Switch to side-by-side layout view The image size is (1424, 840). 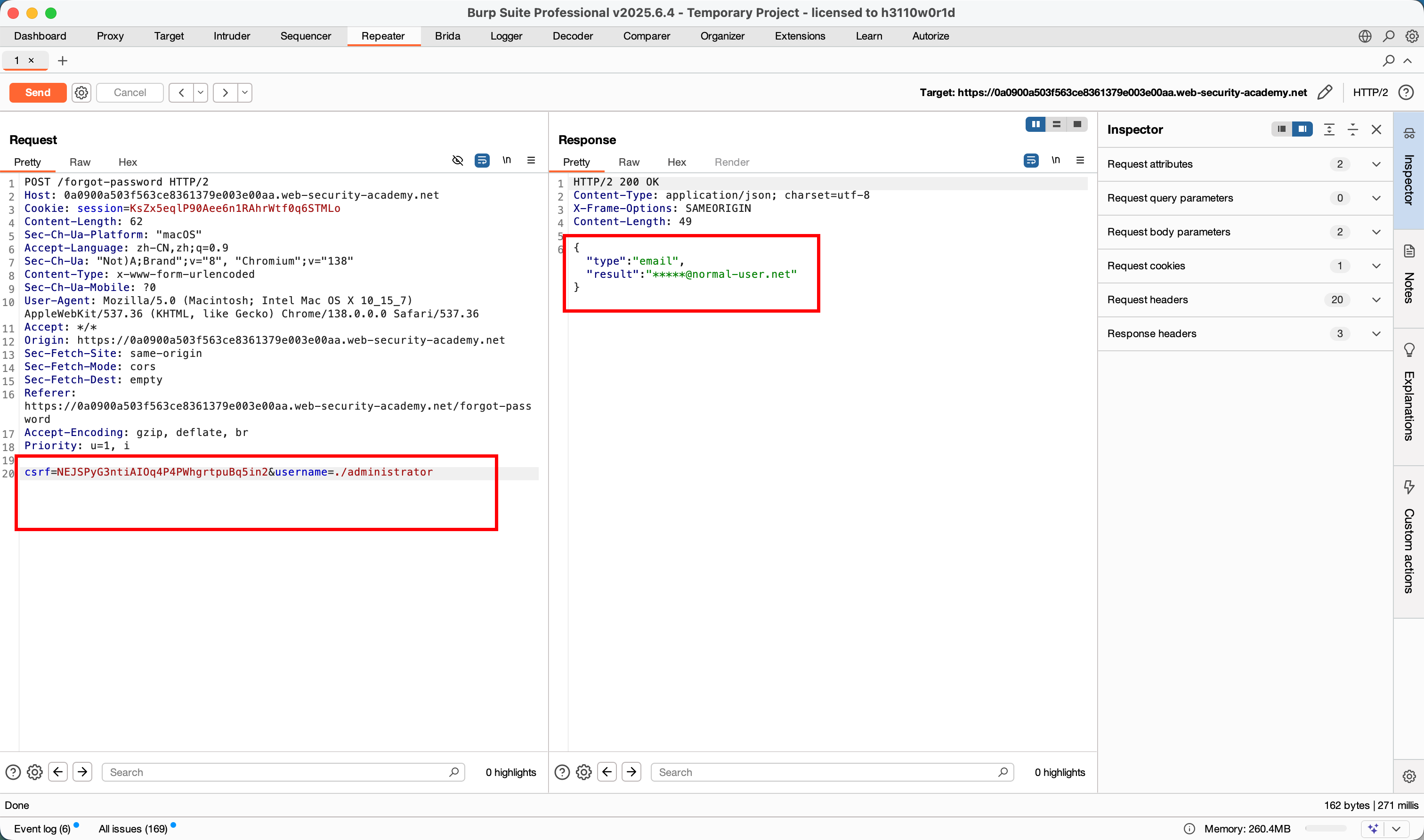tap(1035, 124)
